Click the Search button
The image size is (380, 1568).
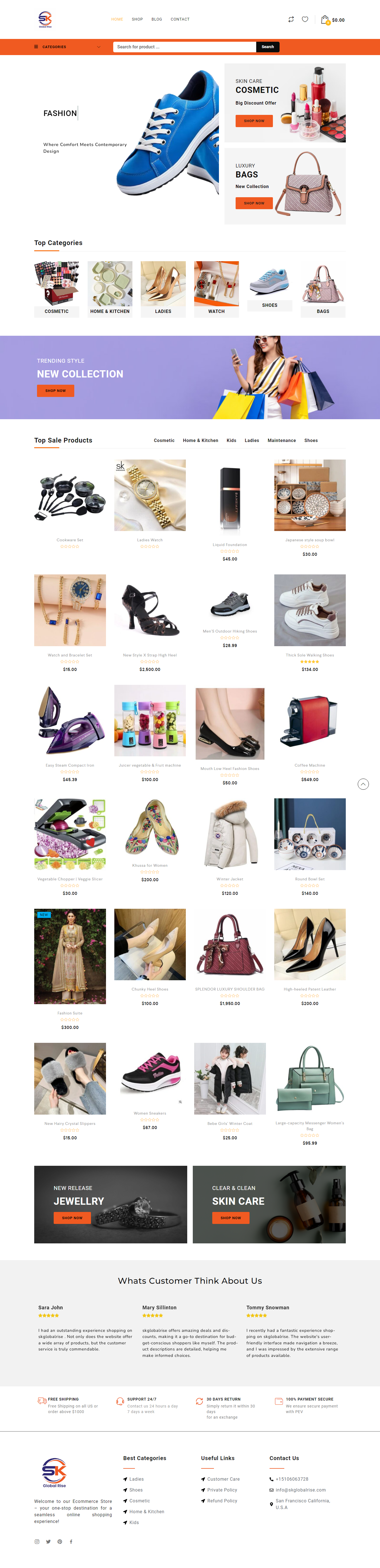[267, 47]
